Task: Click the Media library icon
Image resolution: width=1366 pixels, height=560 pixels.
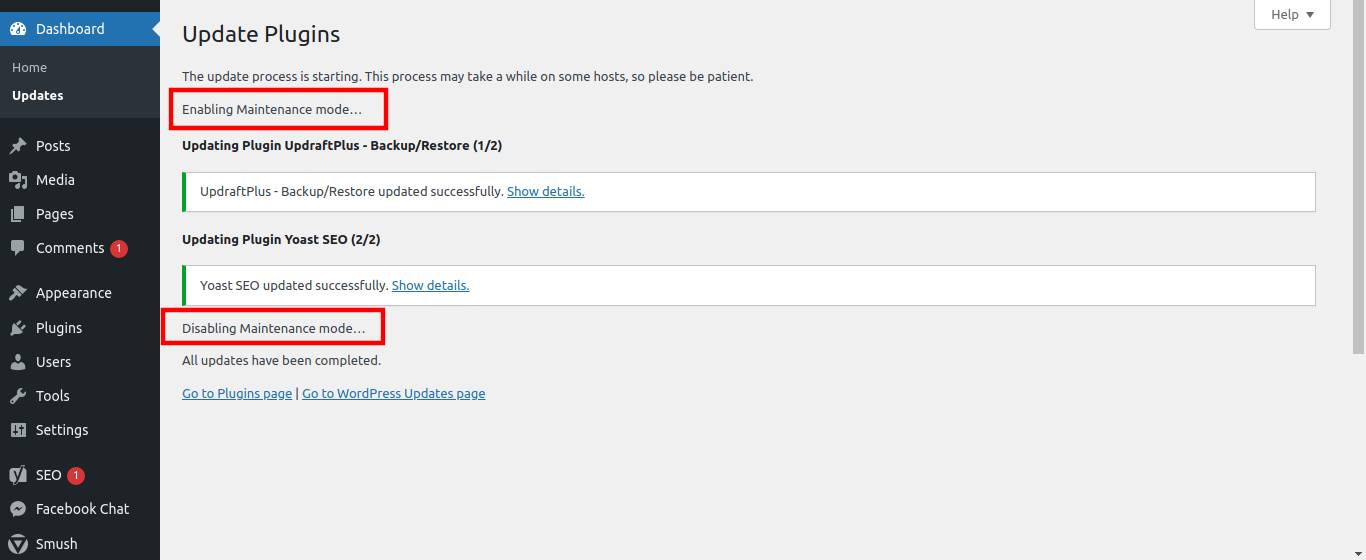Action: [x=18, y=180]
